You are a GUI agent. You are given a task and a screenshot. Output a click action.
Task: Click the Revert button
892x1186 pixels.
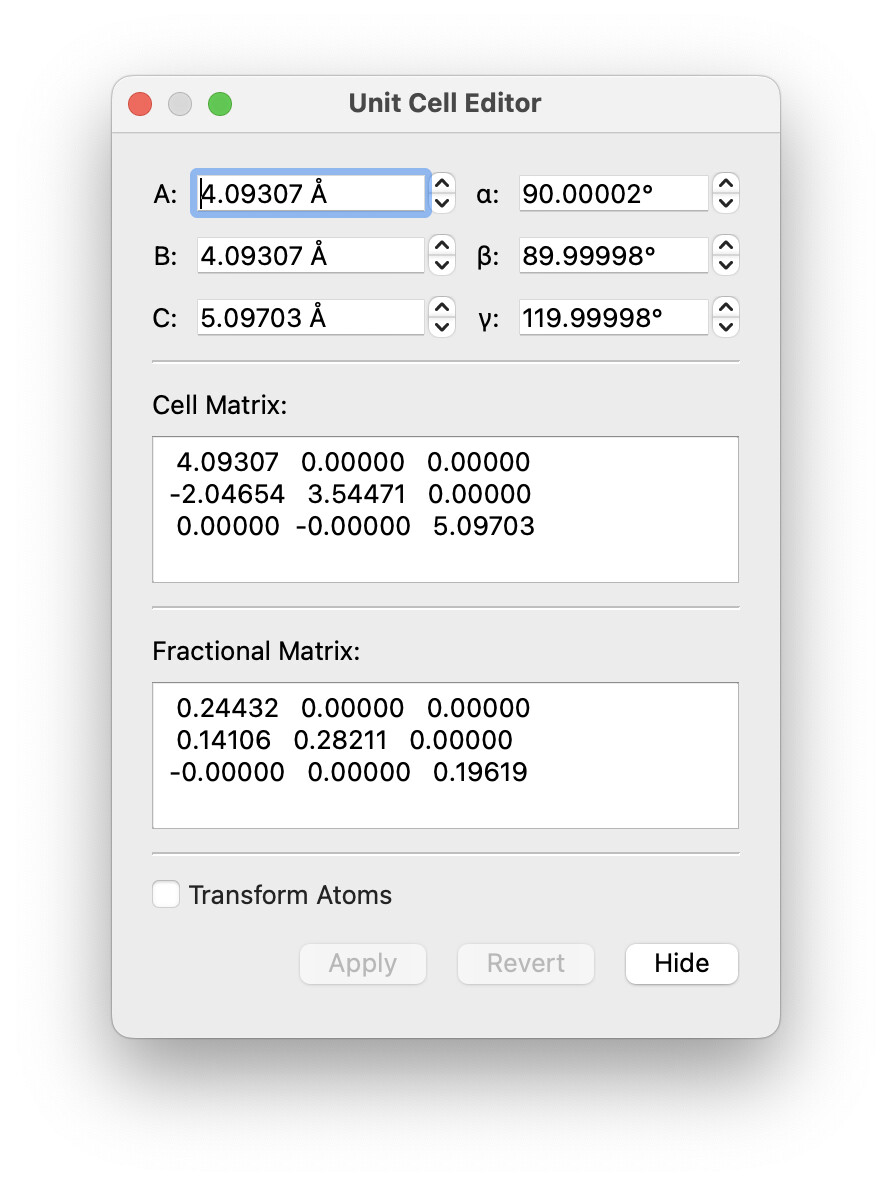point(526,964)
